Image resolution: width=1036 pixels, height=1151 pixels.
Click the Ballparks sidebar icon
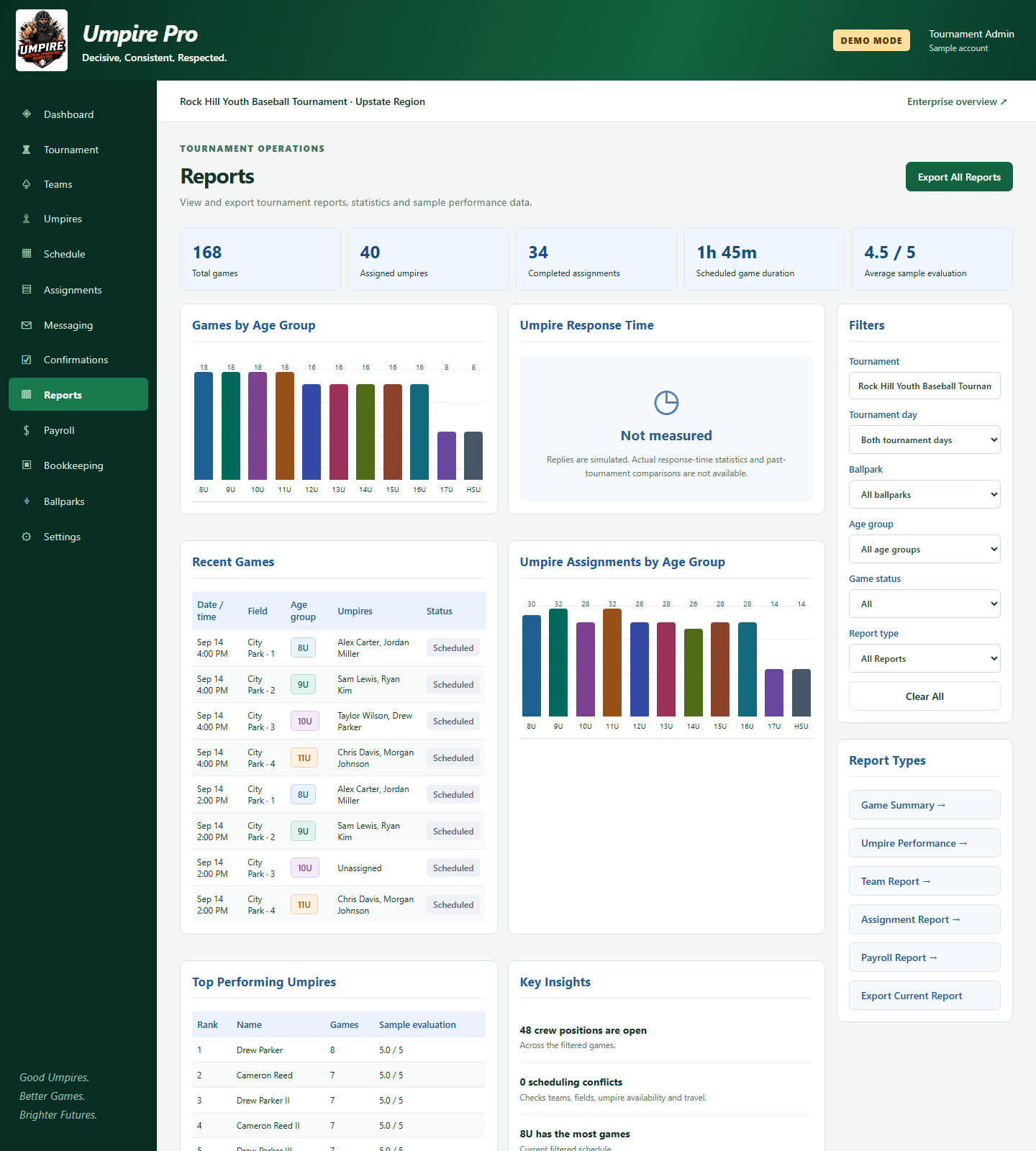(x=27, y=501)
